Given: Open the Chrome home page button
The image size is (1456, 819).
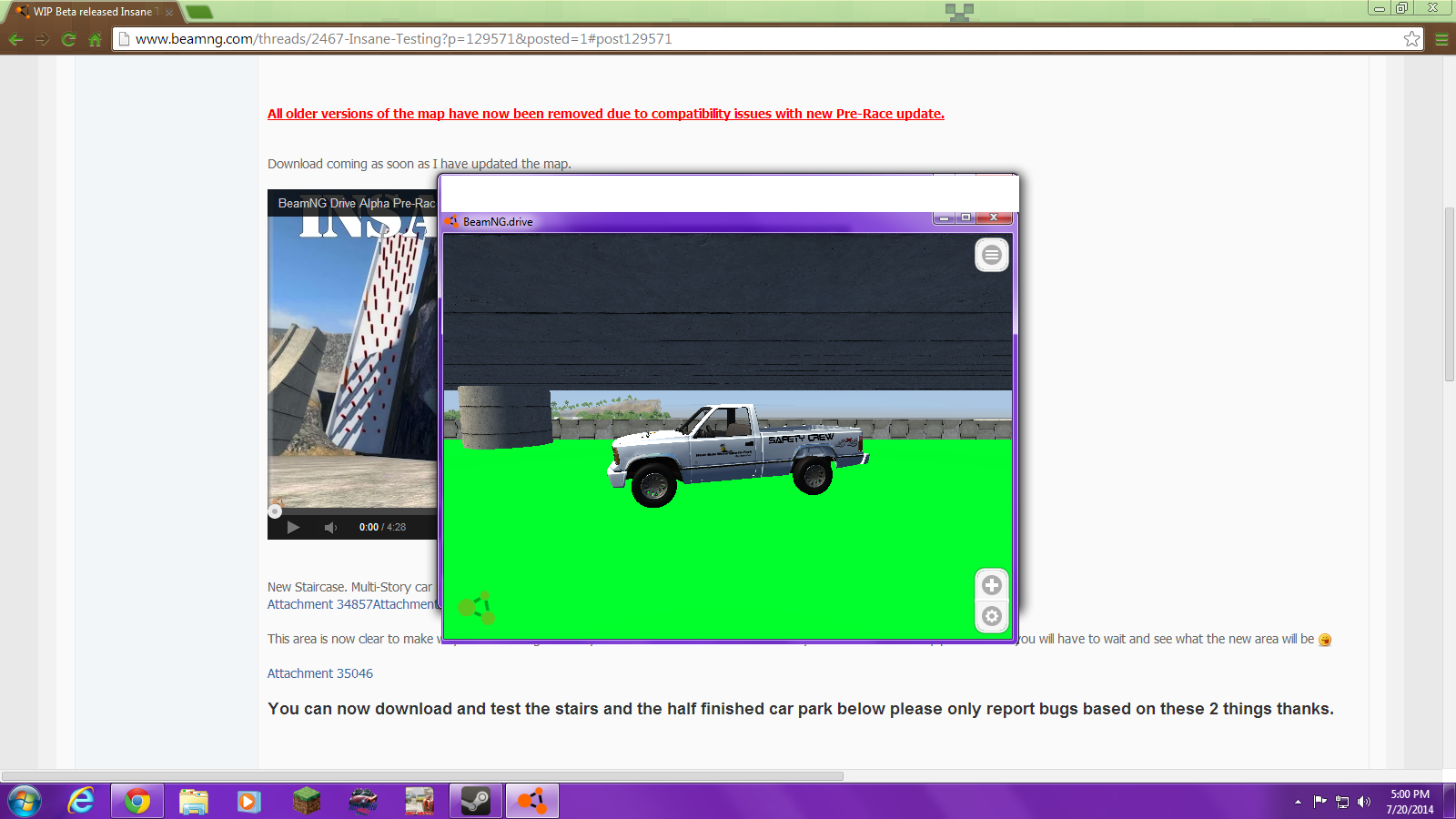Looking at the screenshot, I should (x=95, y=39).
